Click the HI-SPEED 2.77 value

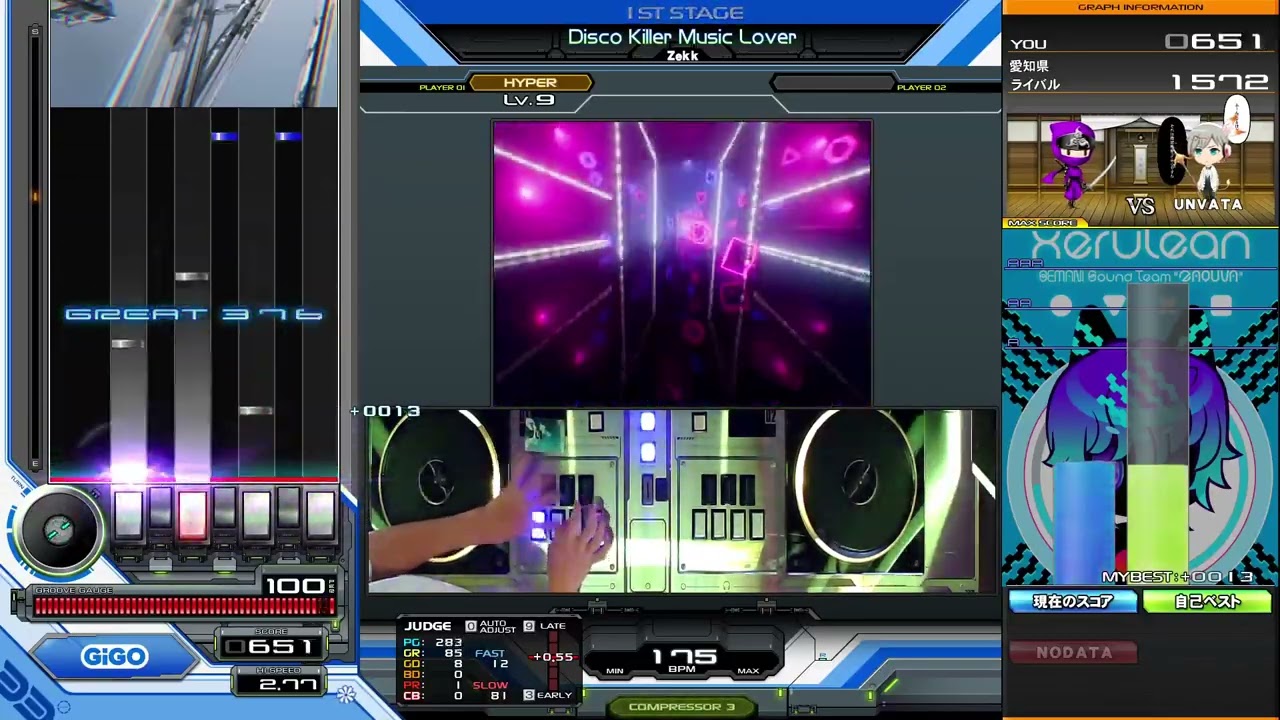click(x=288, y=685)
